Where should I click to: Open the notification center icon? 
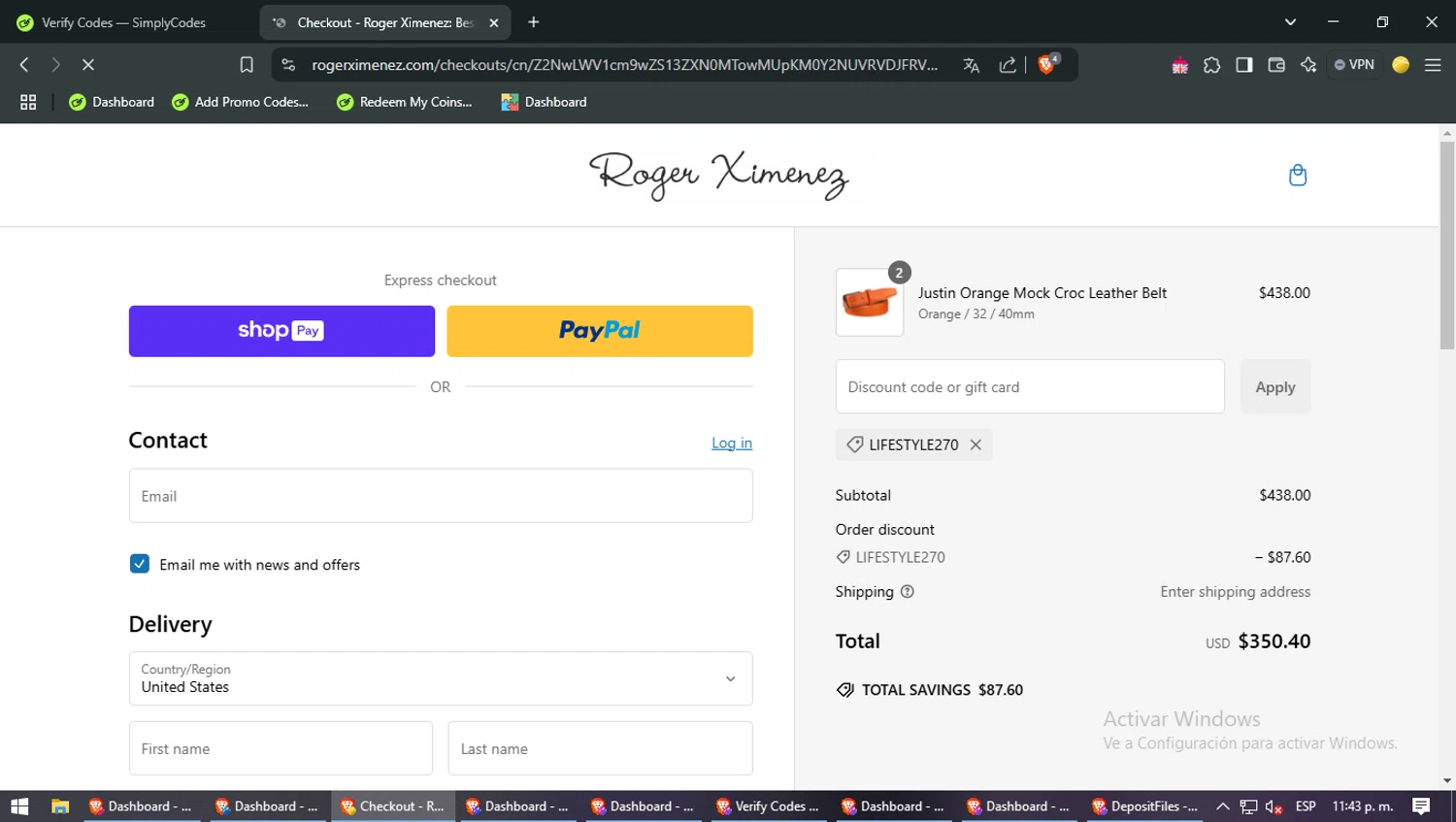tap(1421, 806)
